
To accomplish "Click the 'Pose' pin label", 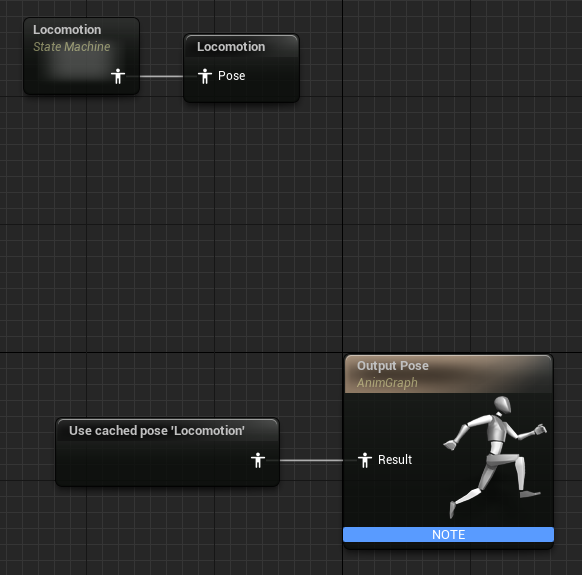I will point(232,76).
